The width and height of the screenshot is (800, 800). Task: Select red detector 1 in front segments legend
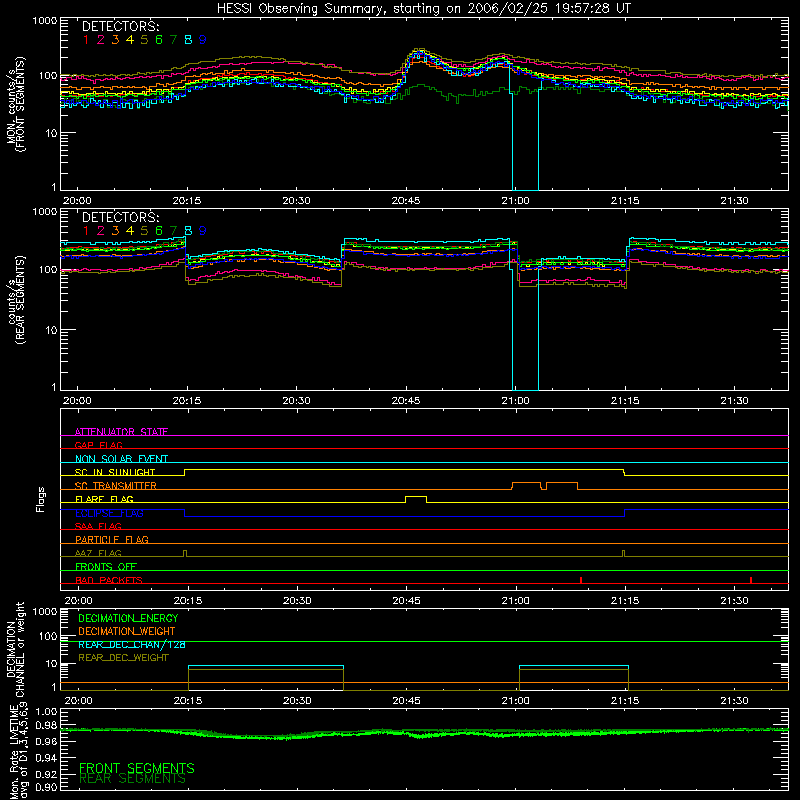coord(86,40)
